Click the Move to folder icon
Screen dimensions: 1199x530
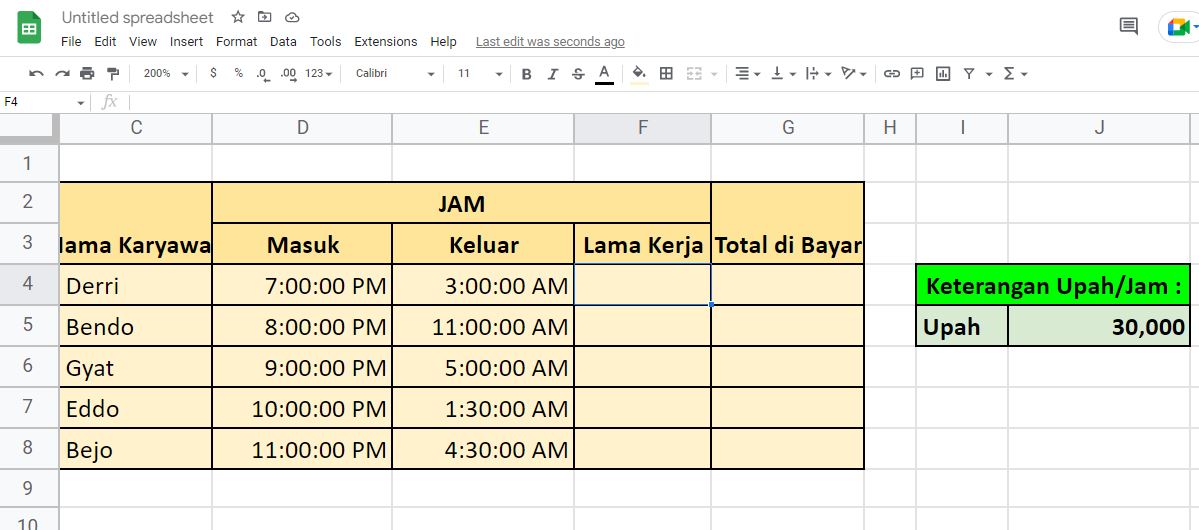point(265,17)
